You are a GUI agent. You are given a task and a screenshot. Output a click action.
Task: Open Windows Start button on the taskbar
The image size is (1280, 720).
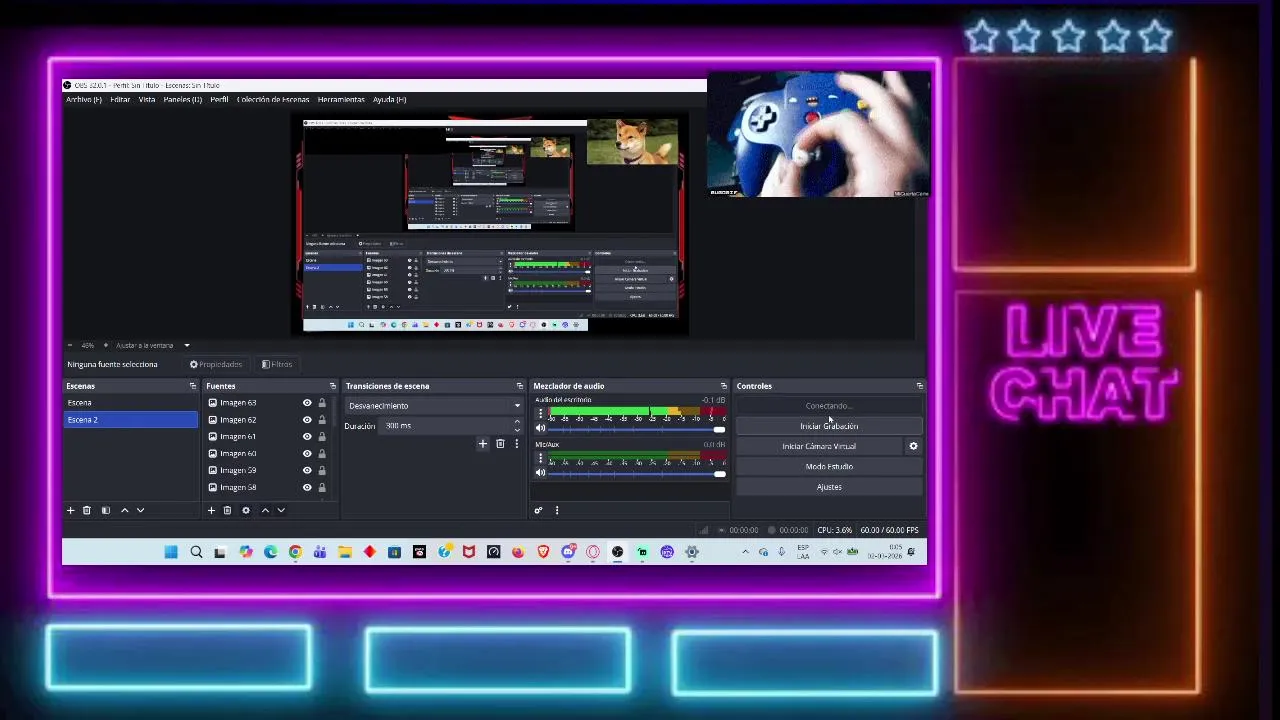[x=171, y=552]
